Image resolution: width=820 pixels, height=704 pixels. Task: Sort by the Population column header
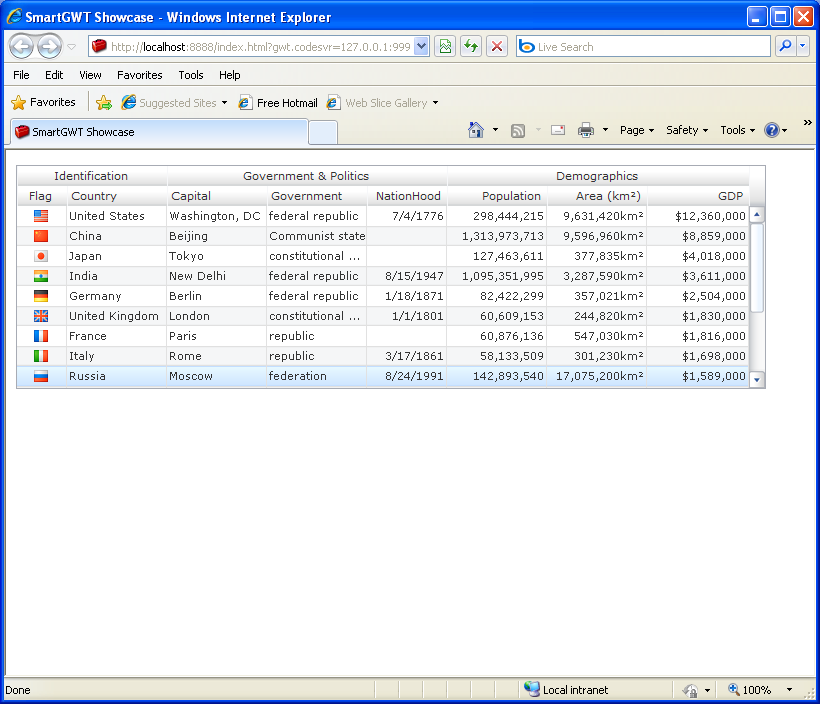point(497,196)
